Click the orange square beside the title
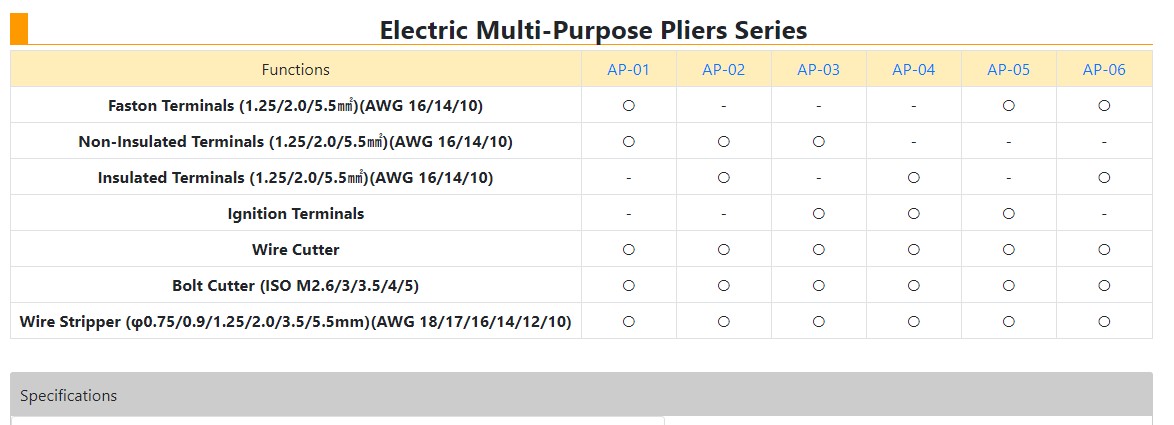This screenshot has height=425, width=1174. [19, 29]
